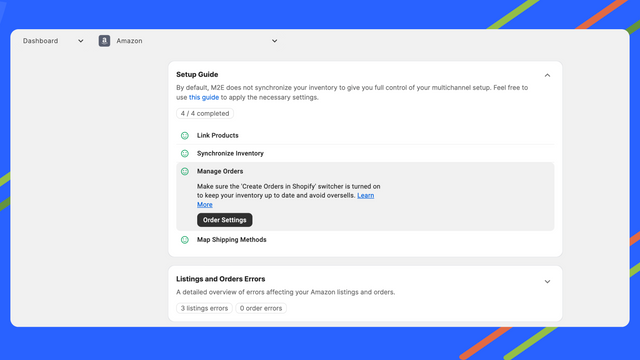Open the Order Settings button
This screenshot has height=360, width=640.
(224, 220)
